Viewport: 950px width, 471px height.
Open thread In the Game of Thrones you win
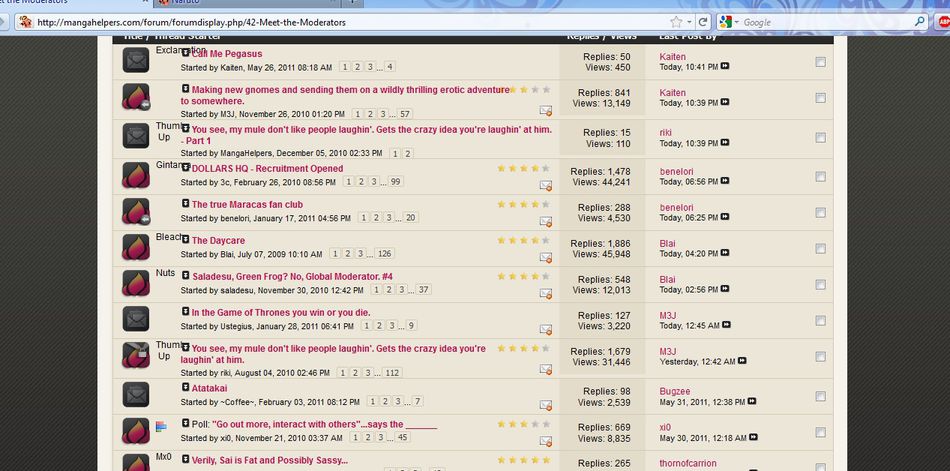pyautogui.click(x=281, y=313)
